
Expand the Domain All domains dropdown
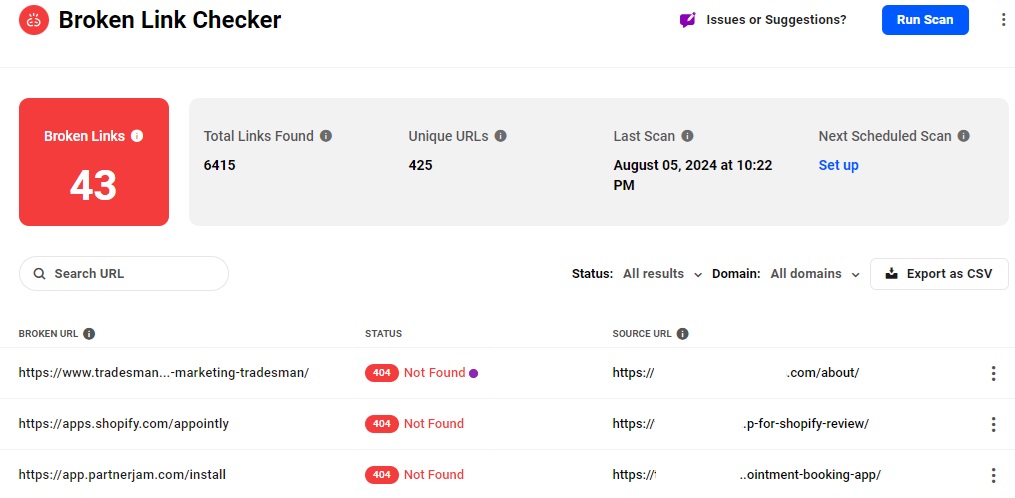pyautogui.click(x=815, y=274)
